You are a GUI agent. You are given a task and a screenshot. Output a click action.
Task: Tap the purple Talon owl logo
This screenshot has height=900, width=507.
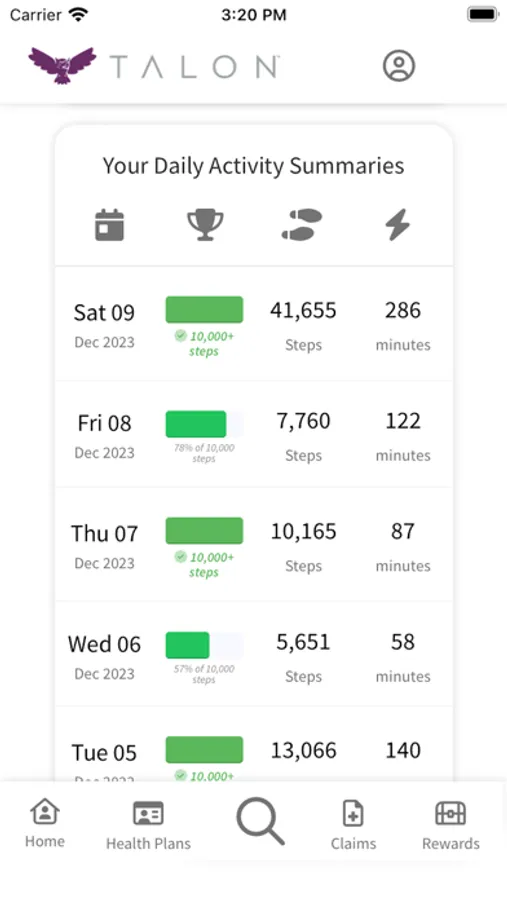coord(63,65)
